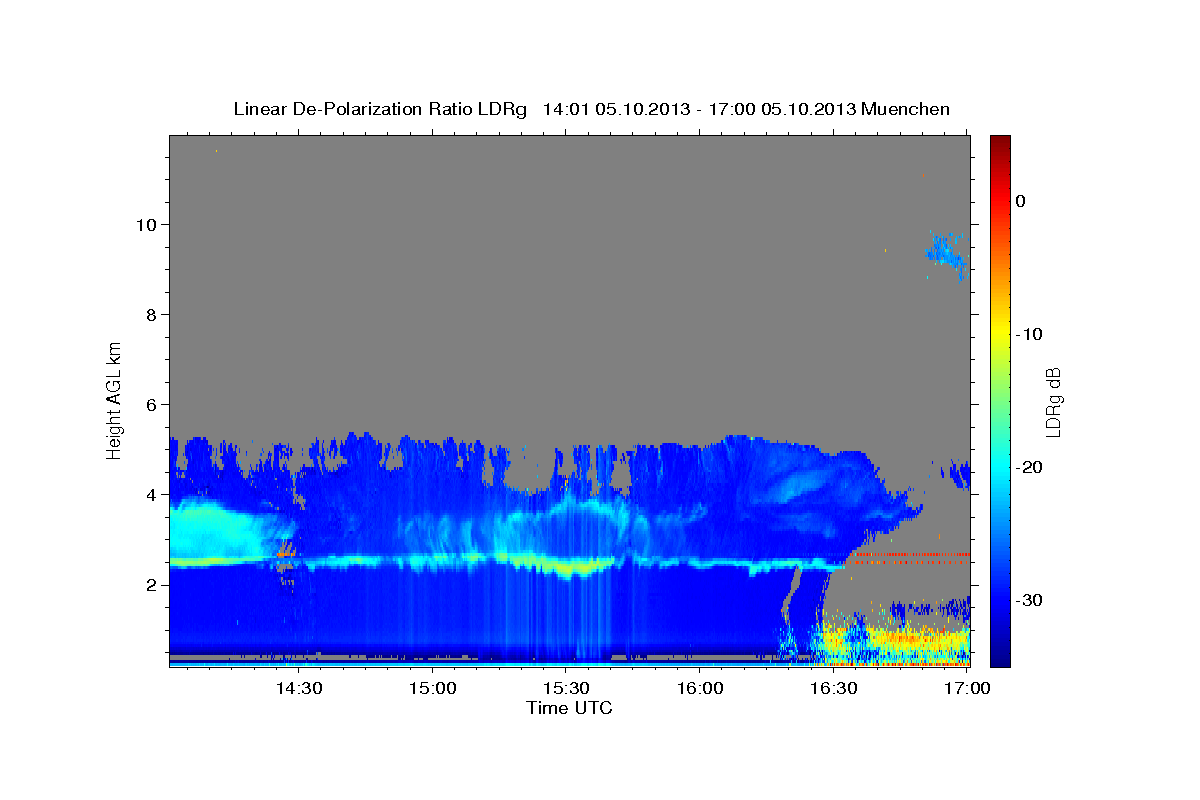The image size is (1200, 800).
Task: Click the height tick label 8
Action: pos(154,314)
